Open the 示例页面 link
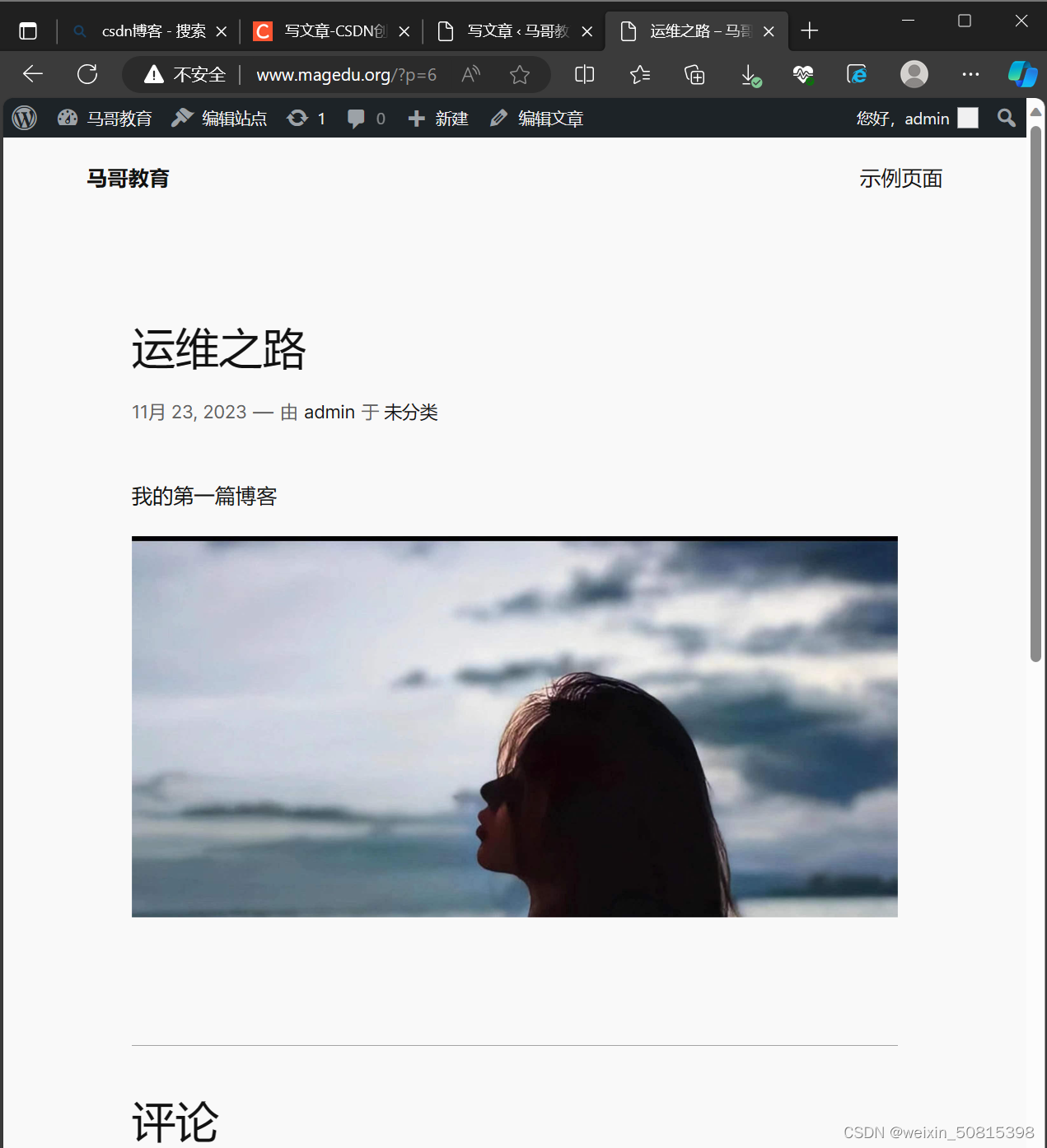Viewport: 1047px width, 1148px height. click(x=901, y=178)
